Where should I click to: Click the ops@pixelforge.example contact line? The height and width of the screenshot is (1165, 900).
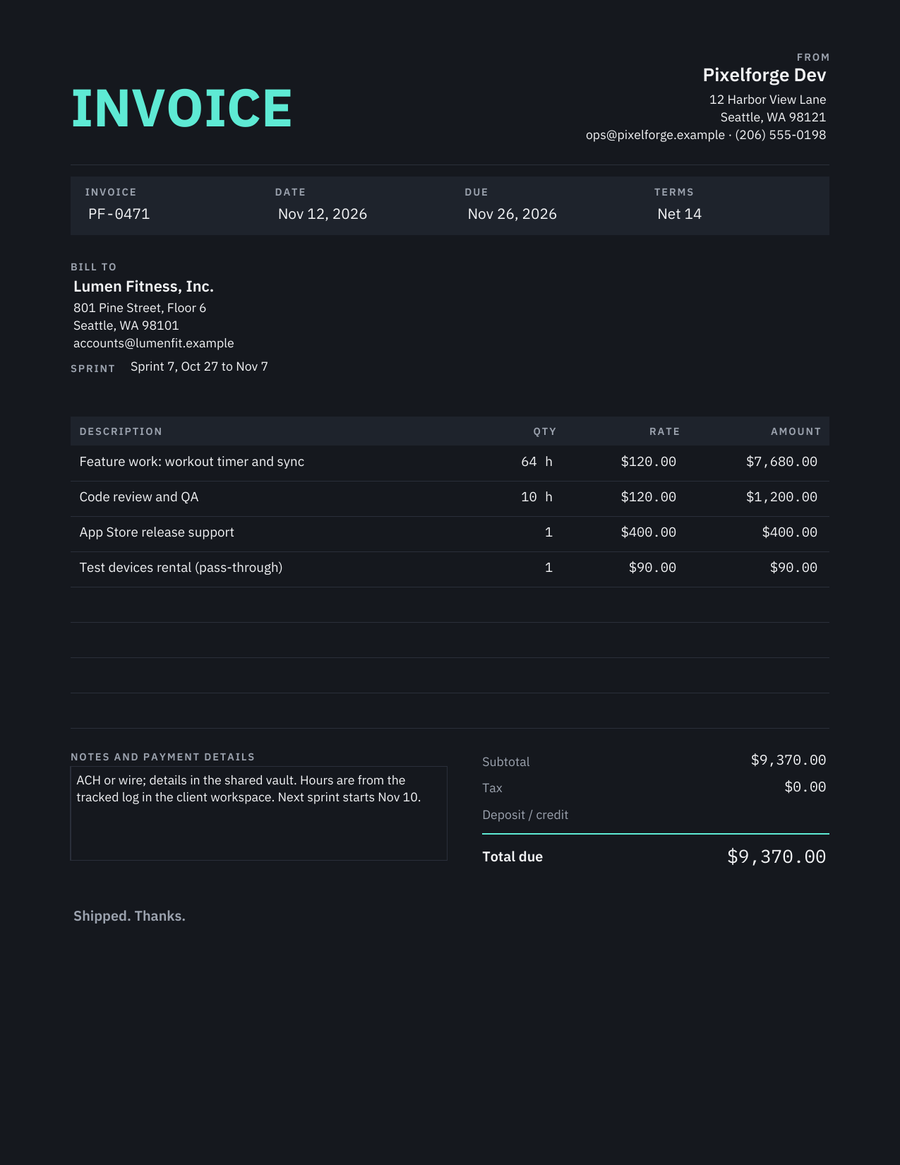click(705, 135)
